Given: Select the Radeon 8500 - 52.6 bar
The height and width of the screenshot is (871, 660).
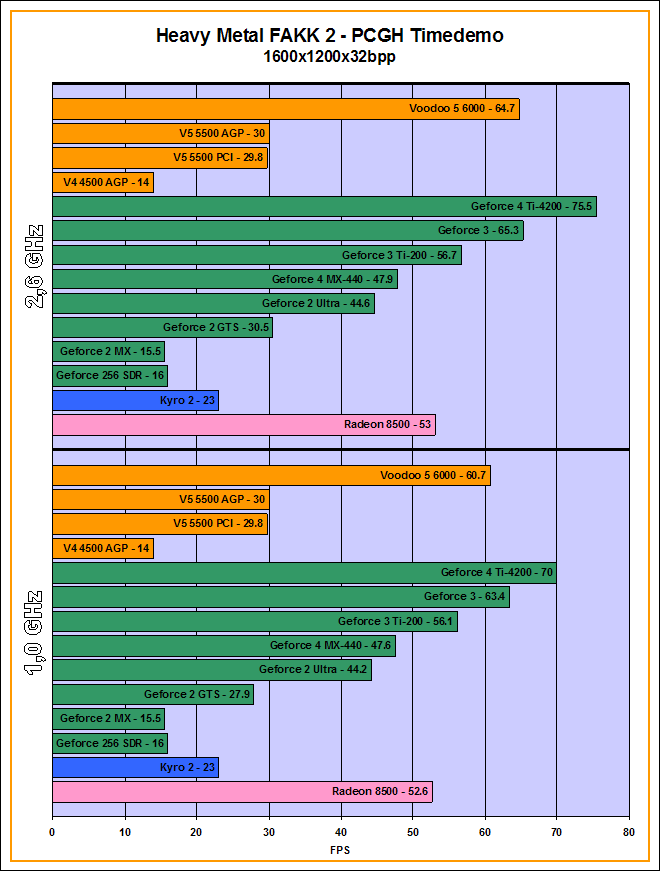Looking at the screenshot, I should [242, 792].
